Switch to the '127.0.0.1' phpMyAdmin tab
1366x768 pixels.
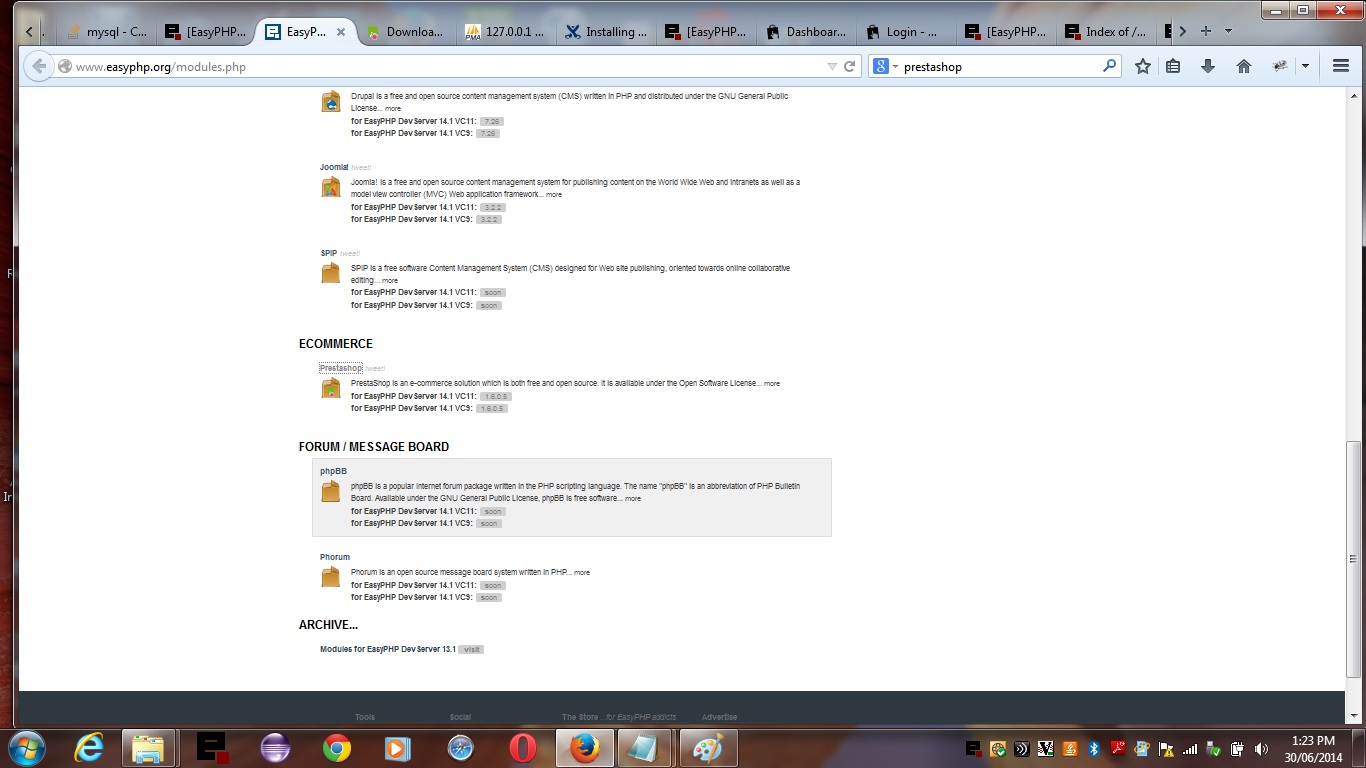pyautogui.click(x=506, y=32)
